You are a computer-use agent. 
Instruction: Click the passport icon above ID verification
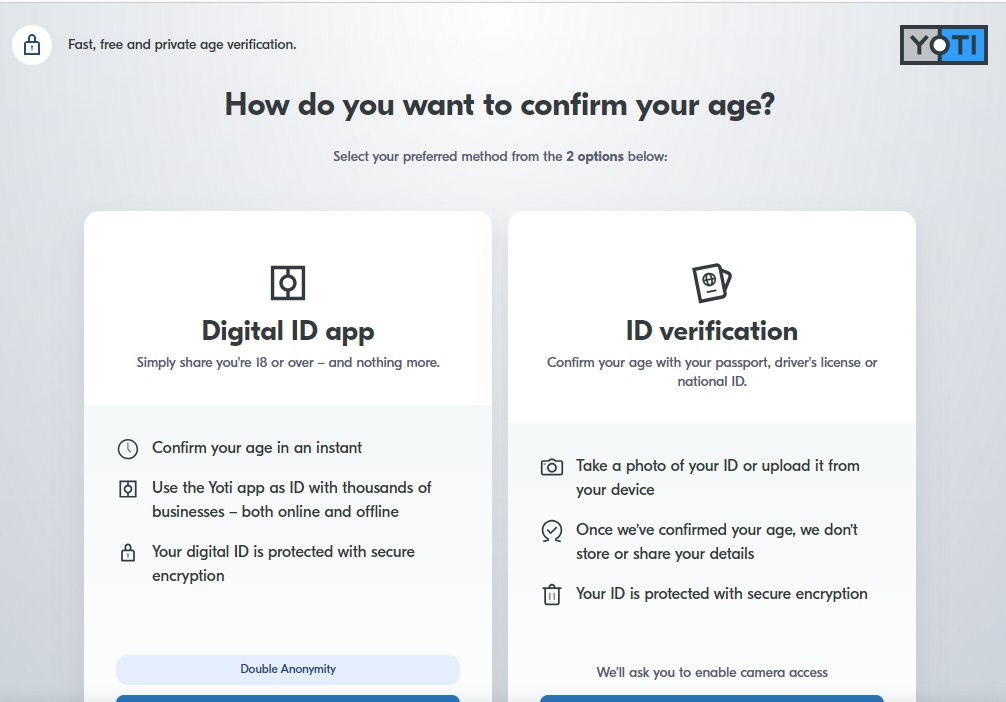click(x=712, y=283)
